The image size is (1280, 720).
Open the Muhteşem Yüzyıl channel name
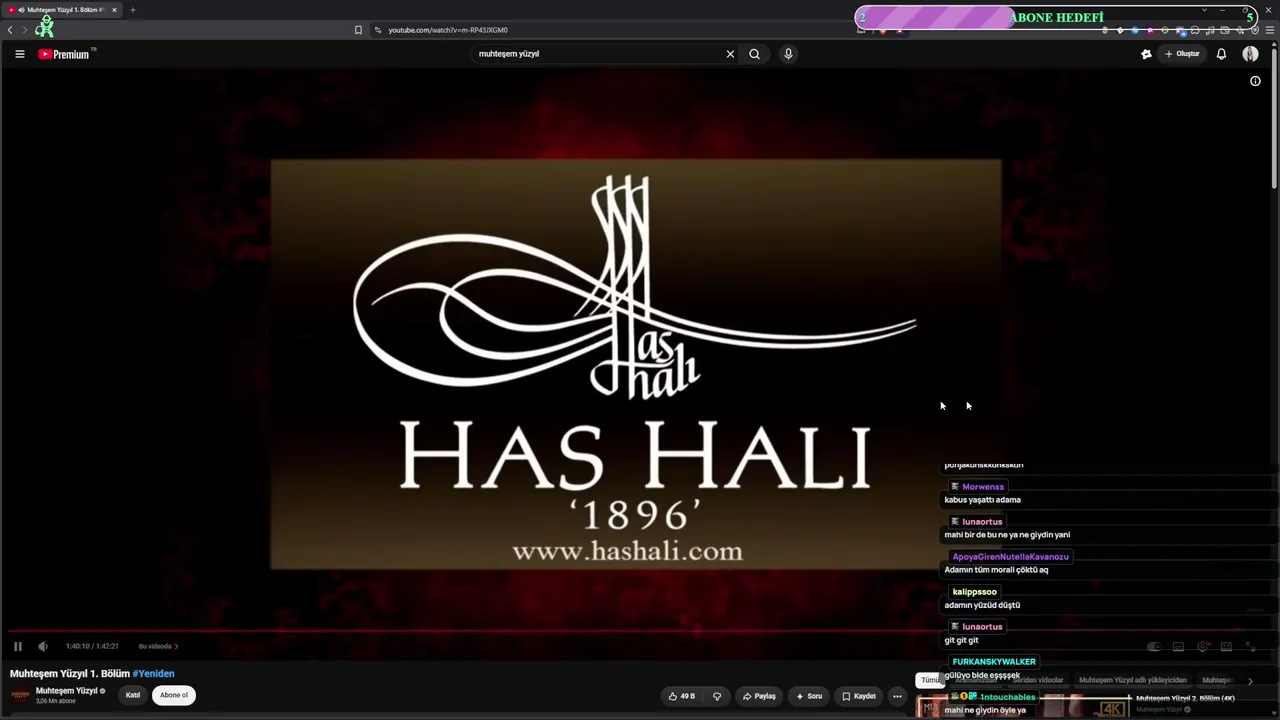click(x=66, y=691)
